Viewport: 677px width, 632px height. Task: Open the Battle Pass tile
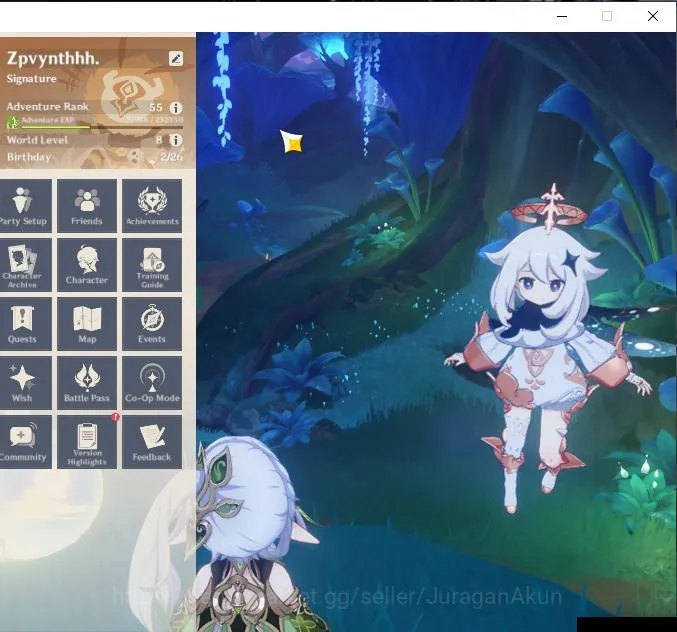pyautogui.click(x=87, y=383)
